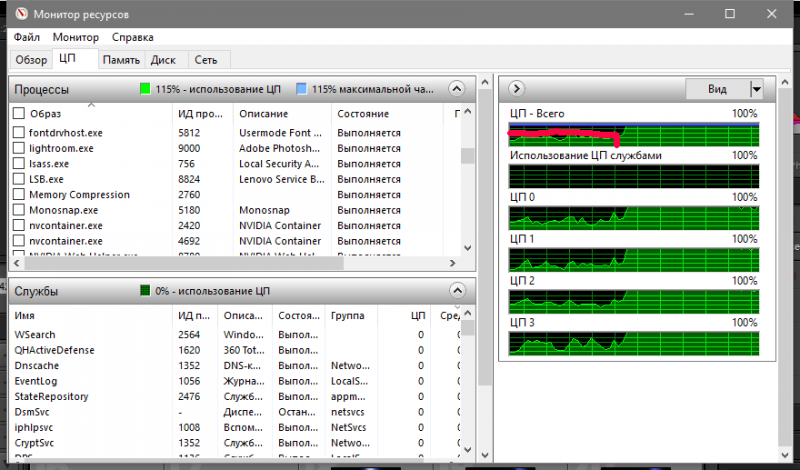The width and height of the screenshot is (800, 470).
Task: Select the DsmSvc service row
Action: (x=235, y=412)
